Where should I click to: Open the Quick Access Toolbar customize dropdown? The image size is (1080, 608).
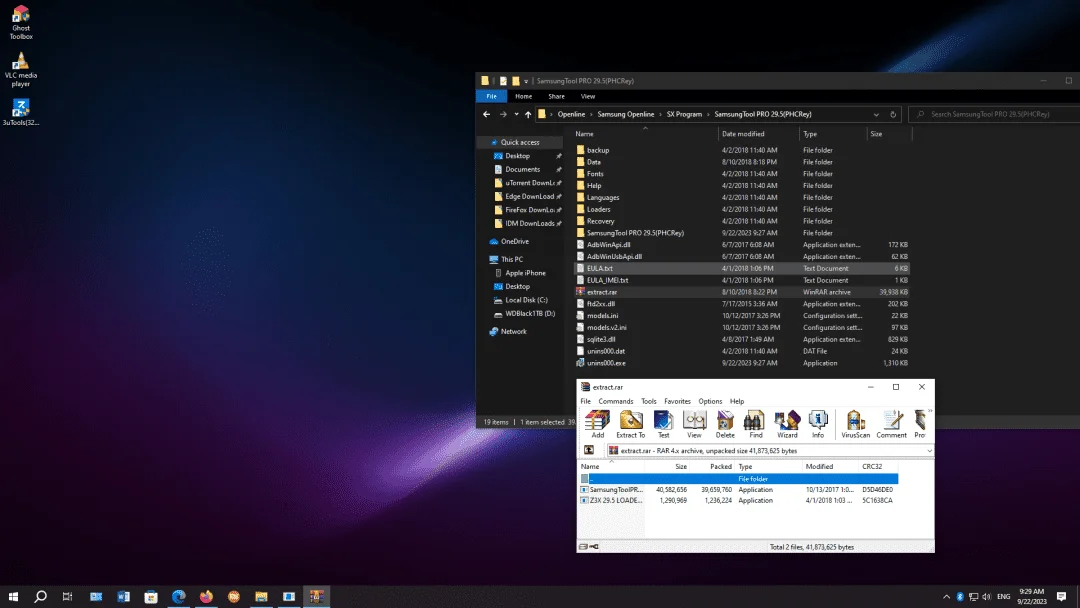(x=526, y=81)
